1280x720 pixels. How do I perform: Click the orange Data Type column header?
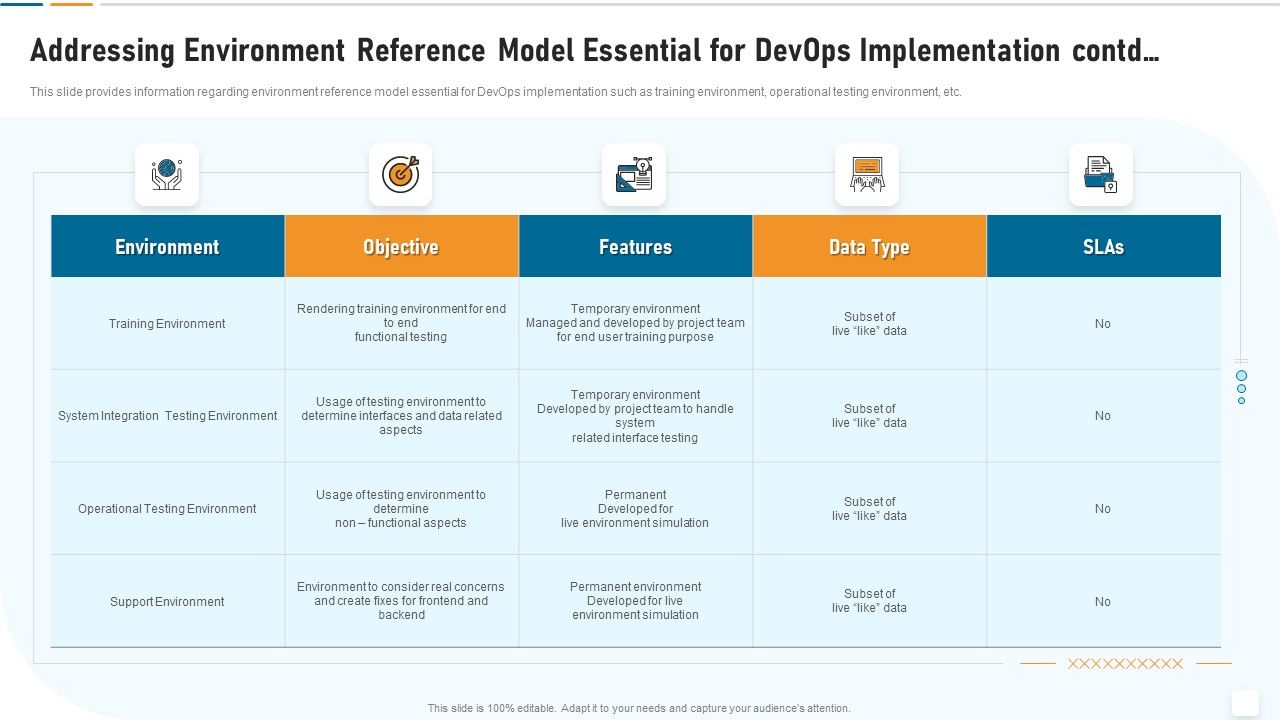click(868, 245)
